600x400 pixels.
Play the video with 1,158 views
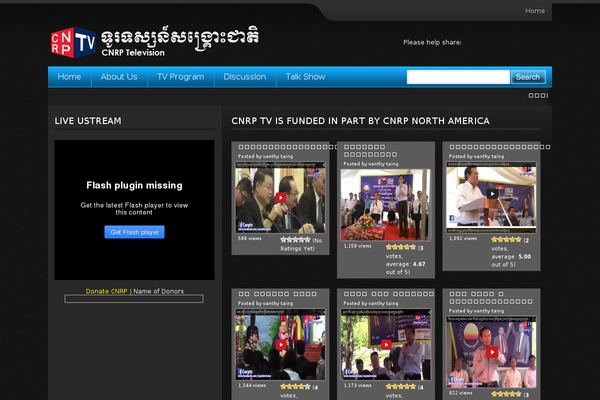pyautogui.click(x=386, y=205)
